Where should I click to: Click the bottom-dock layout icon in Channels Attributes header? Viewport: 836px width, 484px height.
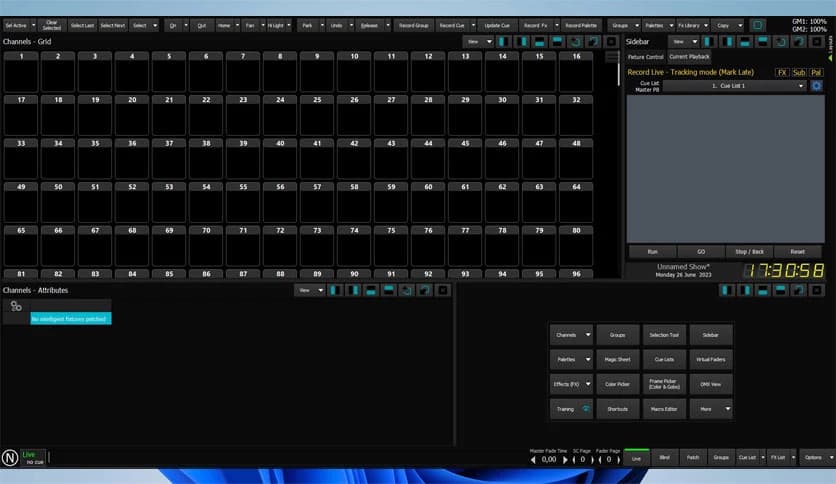pyautogui.click(x=371, y=290)
